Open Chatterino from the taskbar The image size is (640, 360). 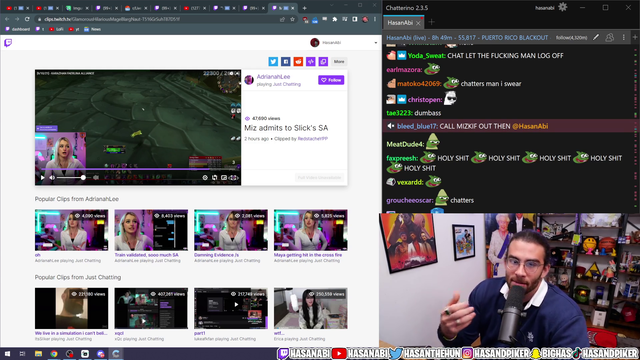click(116, 354)
